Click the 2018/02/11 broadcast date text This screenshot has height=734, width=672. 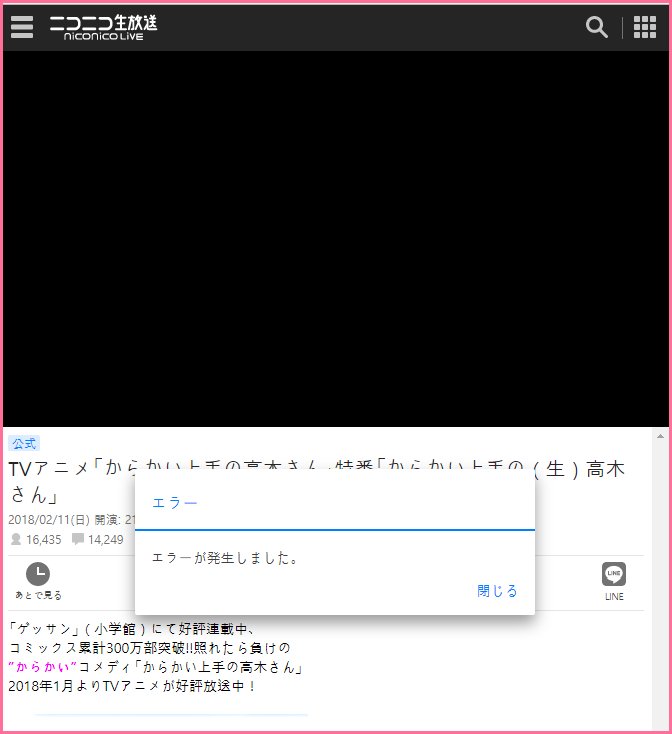point(48,520)
